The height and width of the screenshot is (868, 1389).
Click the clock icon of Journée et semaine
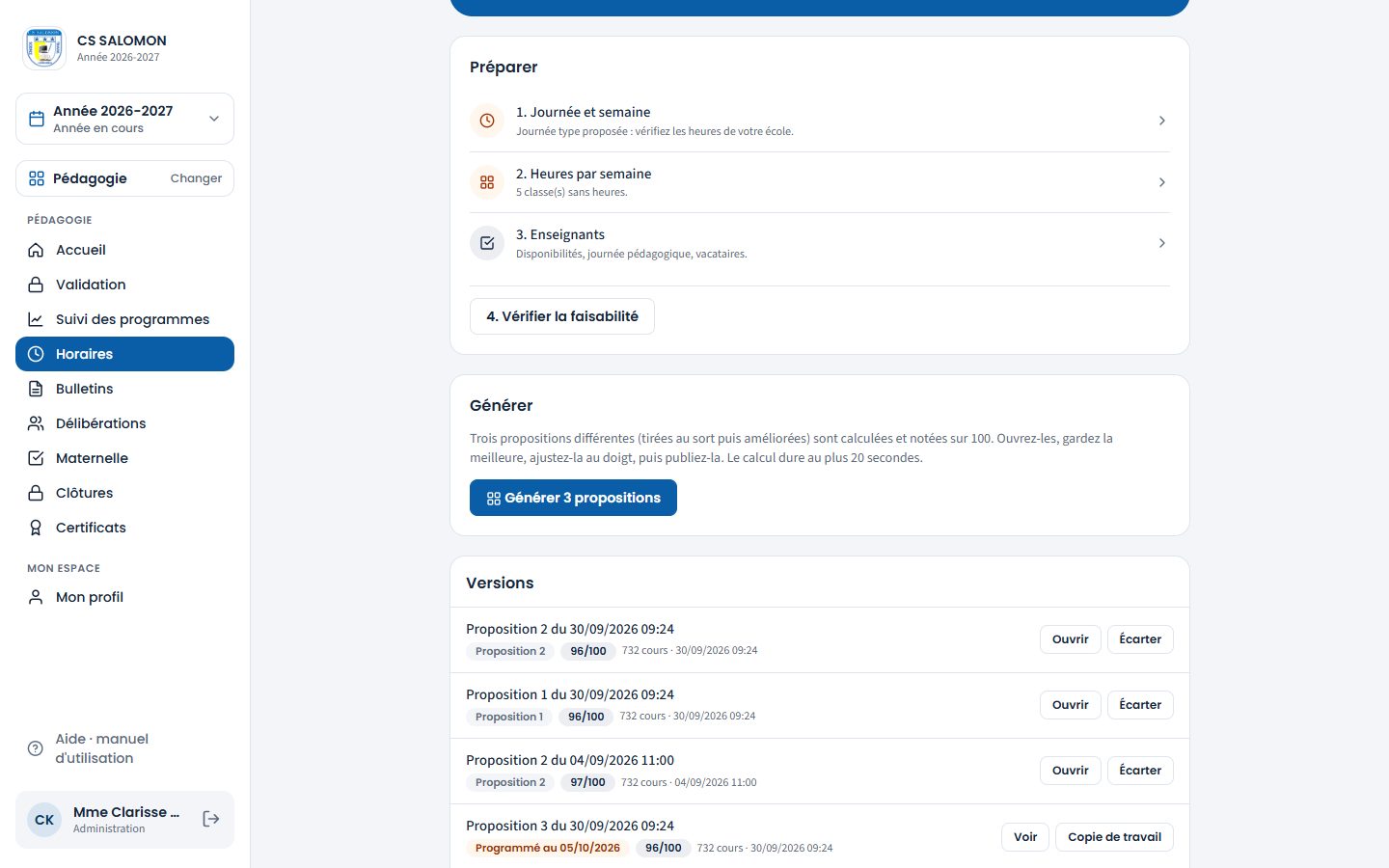[487, 121]
